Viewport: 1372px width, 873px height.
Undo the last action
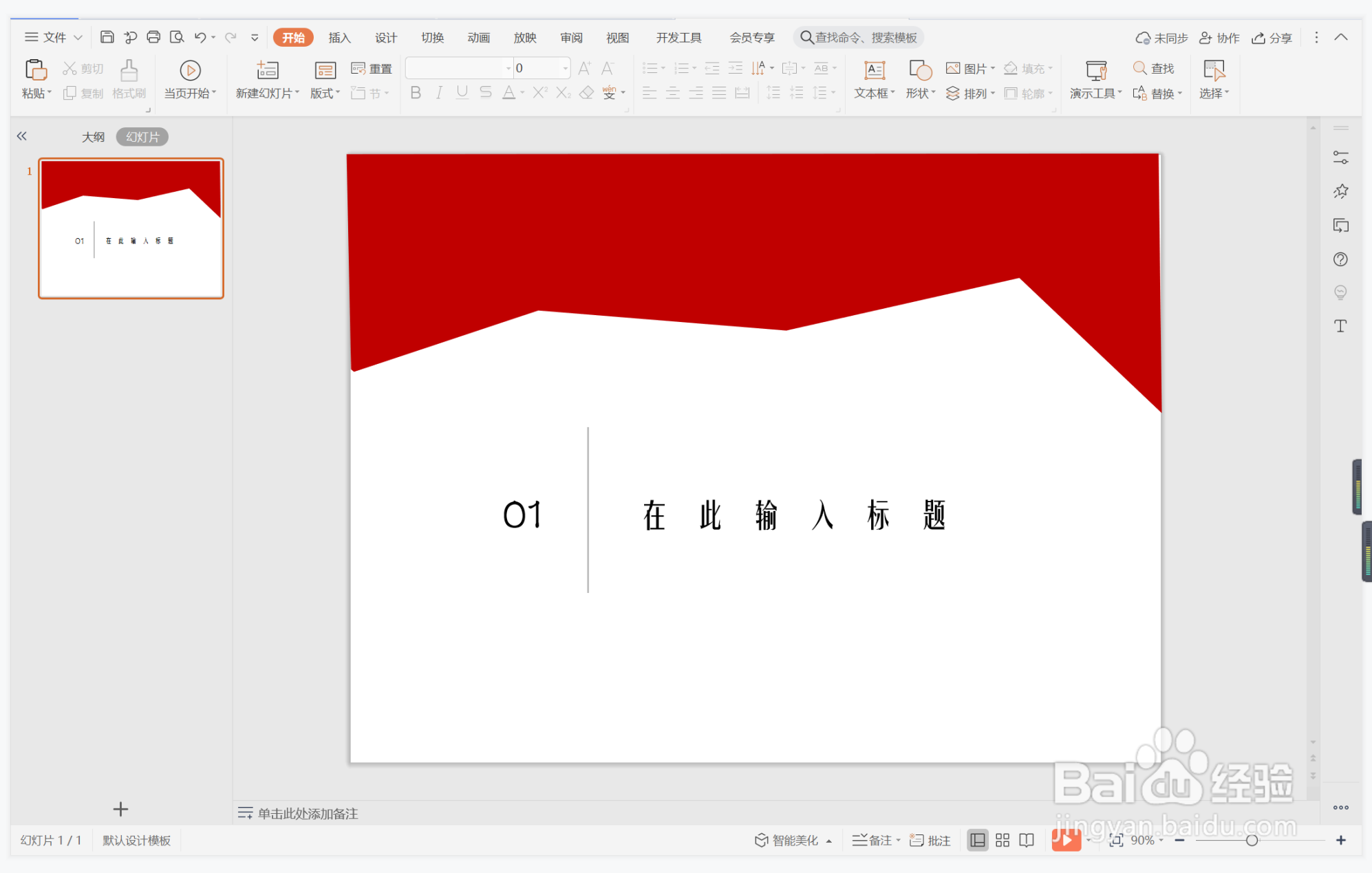click(x=200, y=37)
